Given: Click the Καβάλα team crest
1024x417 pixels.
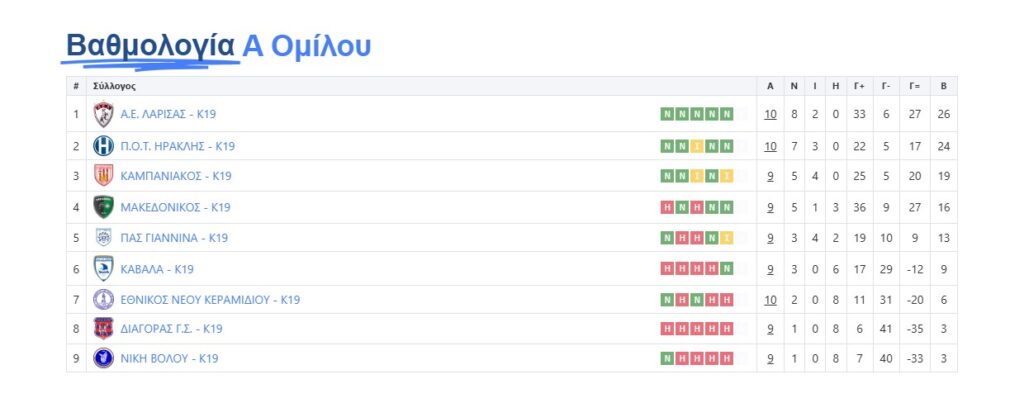Looking at the screenshot, I should pos(103,268).
